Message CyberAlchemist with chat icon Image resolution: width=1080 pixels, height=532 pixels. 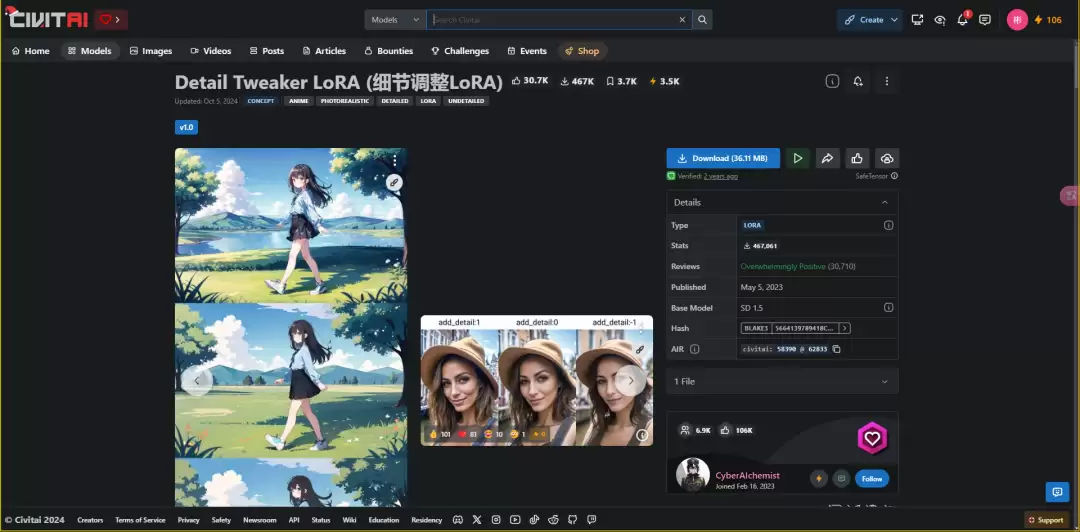pyautogui.click(x=840, y=478)
